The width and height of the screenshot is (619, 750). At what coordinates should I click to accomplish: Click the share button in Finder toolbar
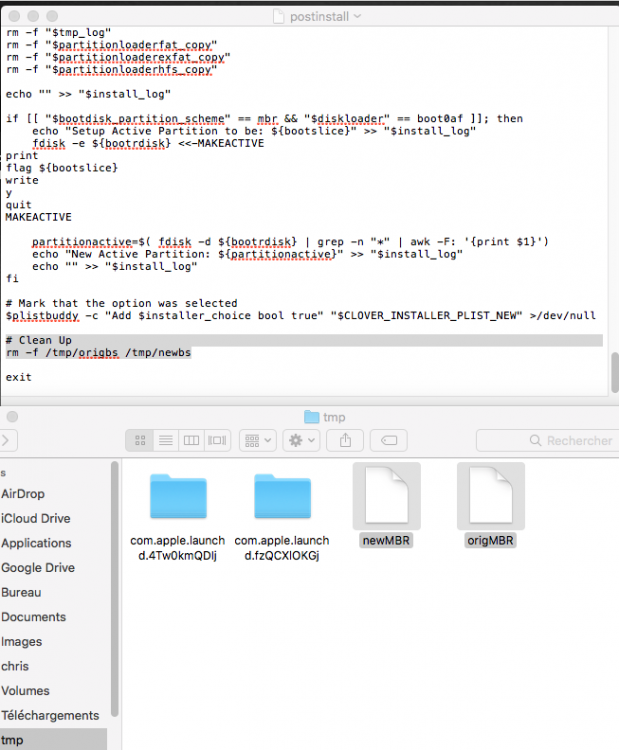click(x=345, y=440)
